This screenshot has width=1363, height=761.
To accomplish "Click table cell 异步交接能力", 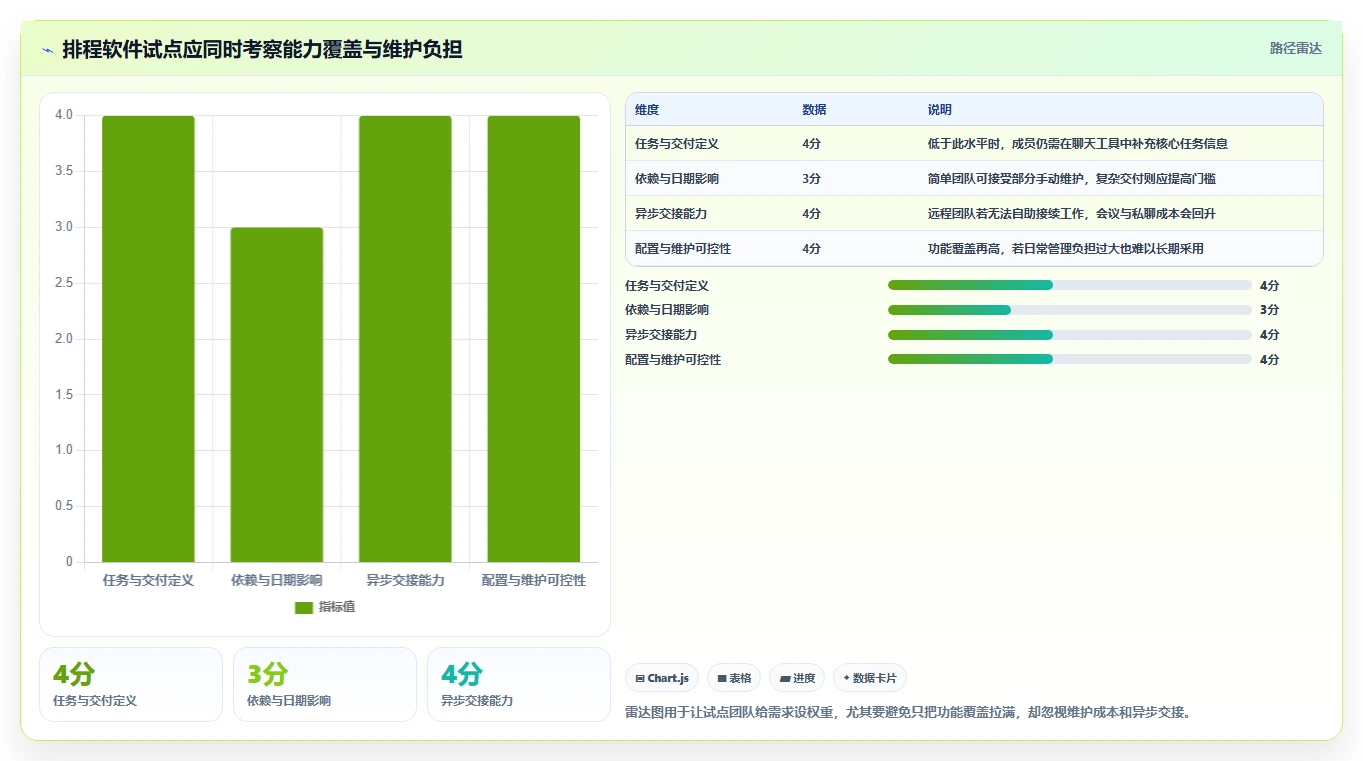I will 671,214.
